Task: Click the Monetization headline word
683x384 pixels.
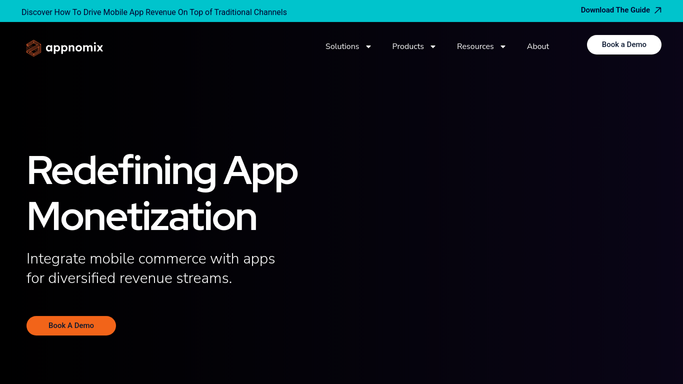Action: coord(142,217)
